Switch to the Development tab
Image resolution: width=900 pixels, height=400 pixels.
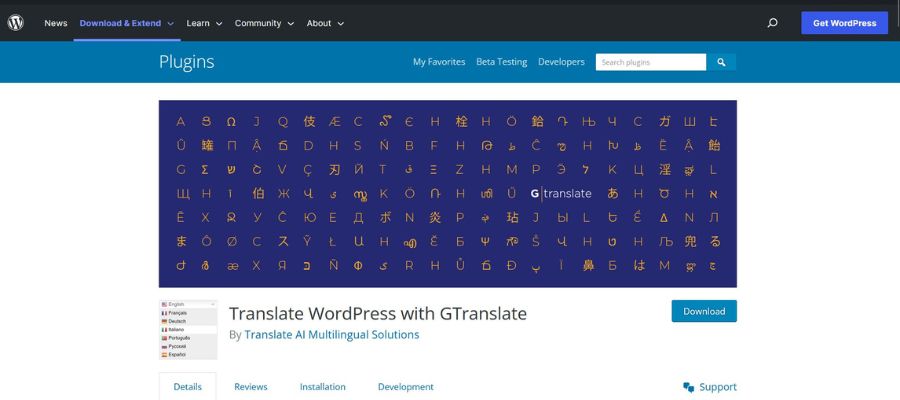(406, 387)
